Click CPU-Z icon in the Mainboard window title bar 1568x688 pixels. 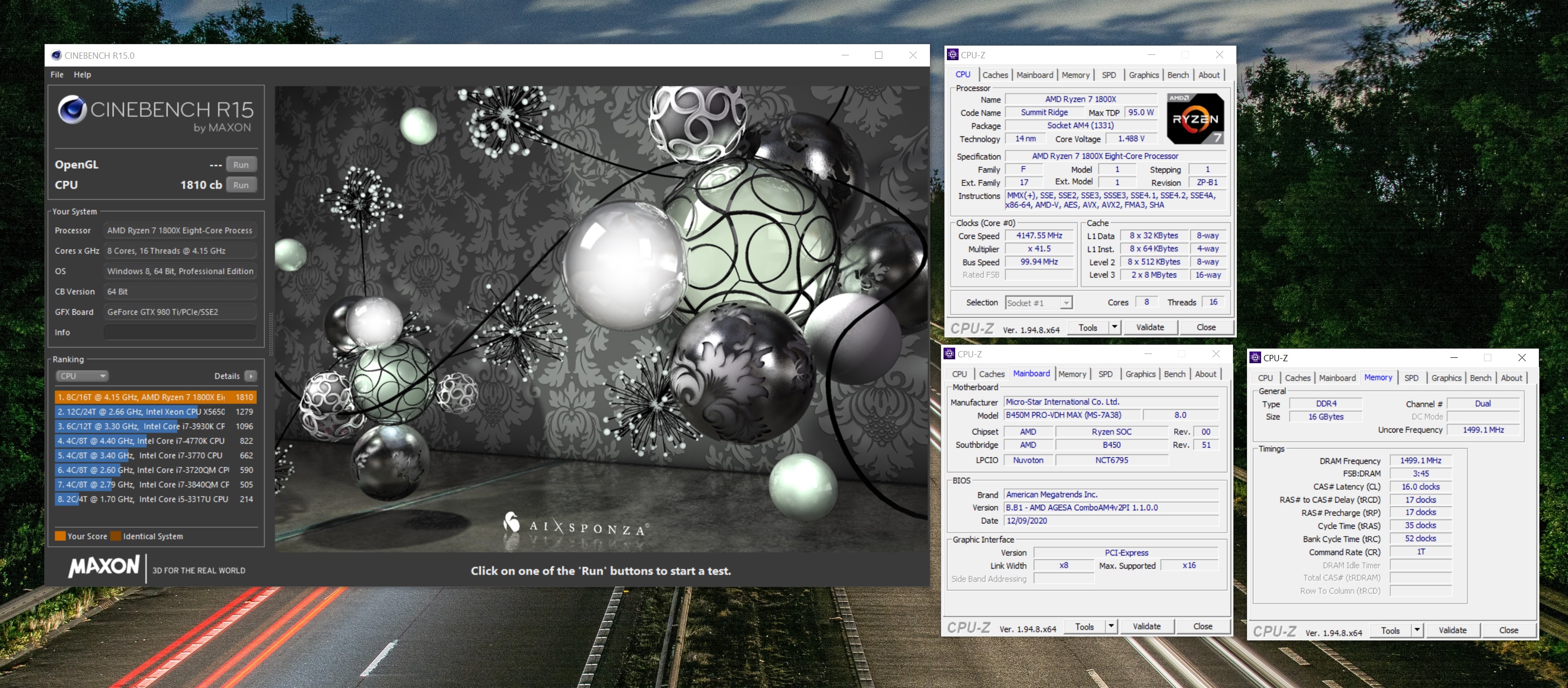click(x=949, y=354)
